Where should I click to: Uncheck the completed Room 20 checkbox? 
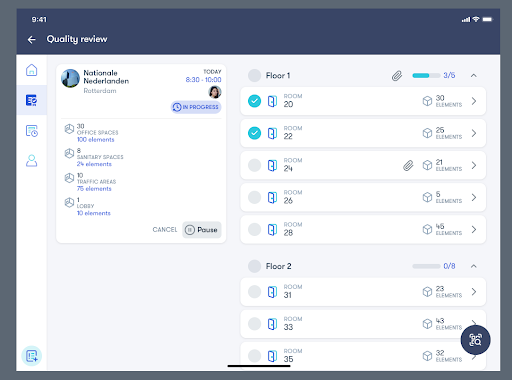(254, 101)
